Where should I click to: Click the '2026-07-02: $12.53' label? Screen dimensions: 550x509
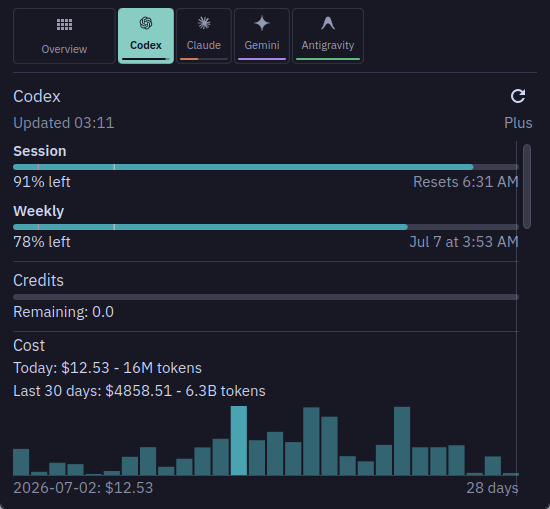click(83, 488)
